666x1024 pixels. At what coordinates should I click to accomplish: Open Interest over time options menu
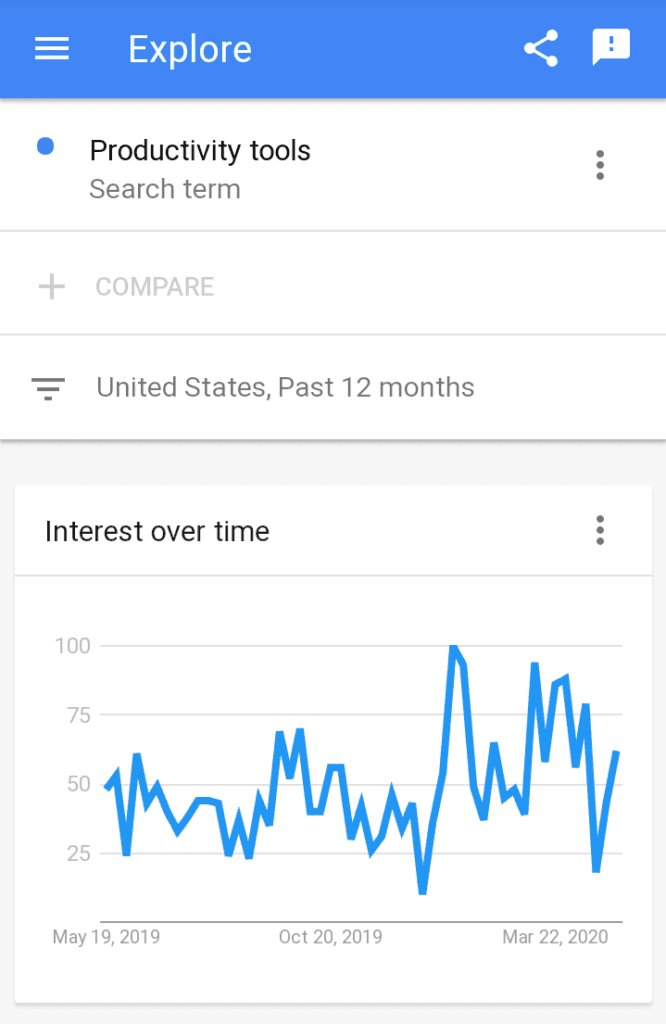[x=600, y=530]
